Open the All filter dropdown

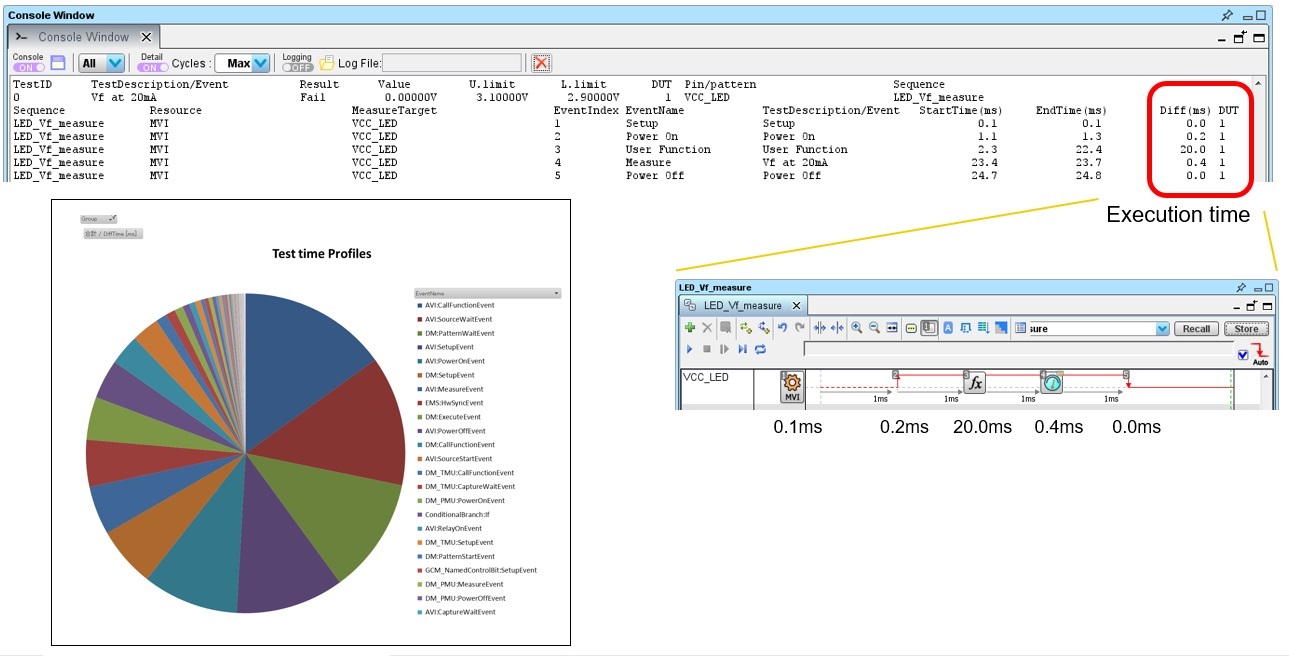[101, 63]
